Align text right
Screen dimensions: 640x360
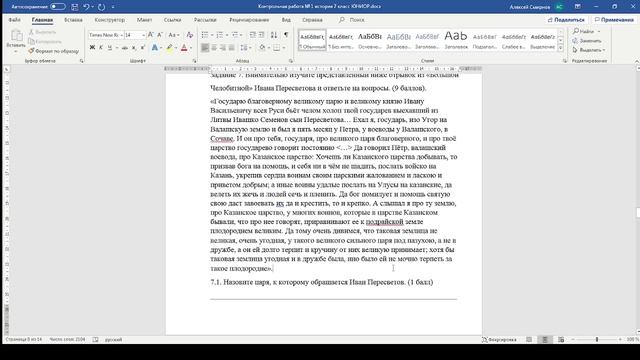223,48
